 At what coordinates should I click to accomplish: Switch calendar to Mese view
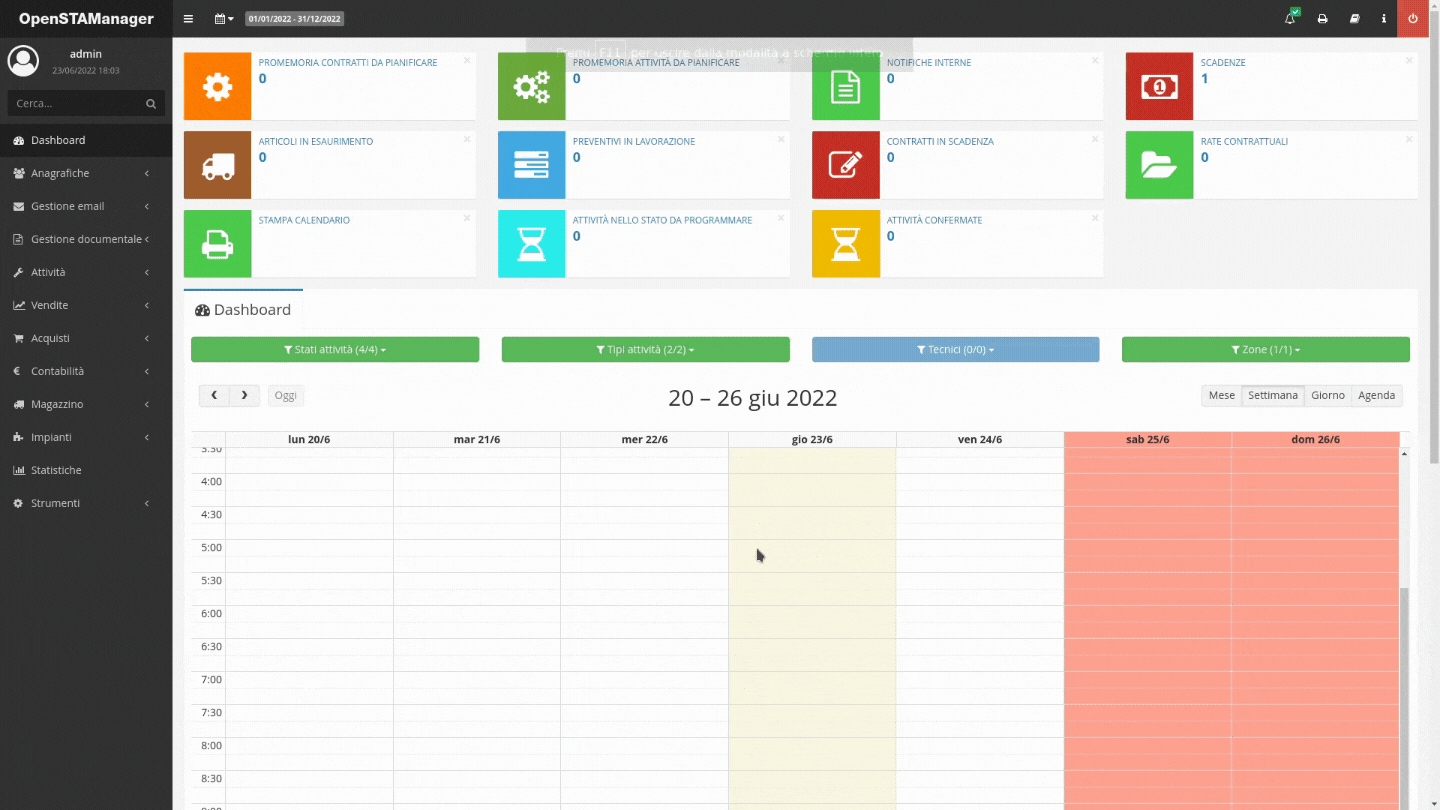(1221, 396)
